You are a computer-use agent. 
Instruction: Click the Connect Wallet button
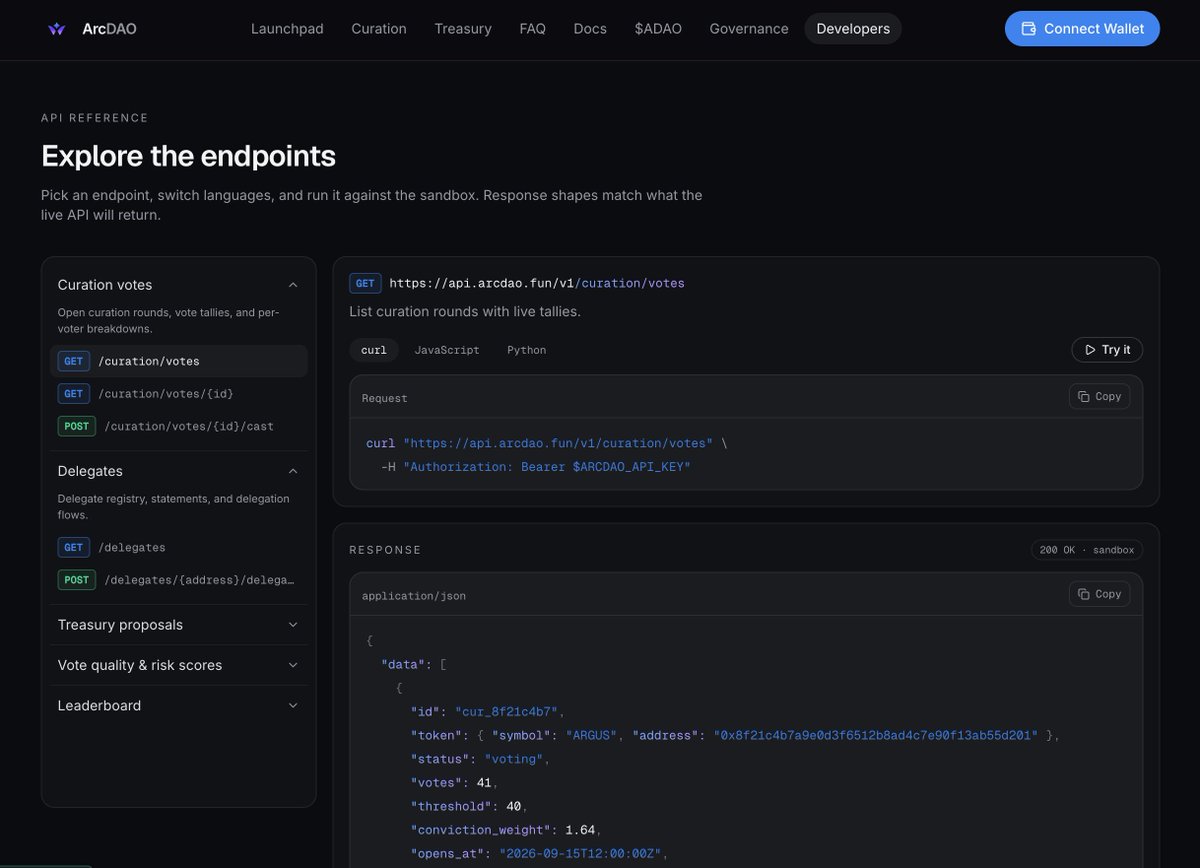[x=1082, y=29]
